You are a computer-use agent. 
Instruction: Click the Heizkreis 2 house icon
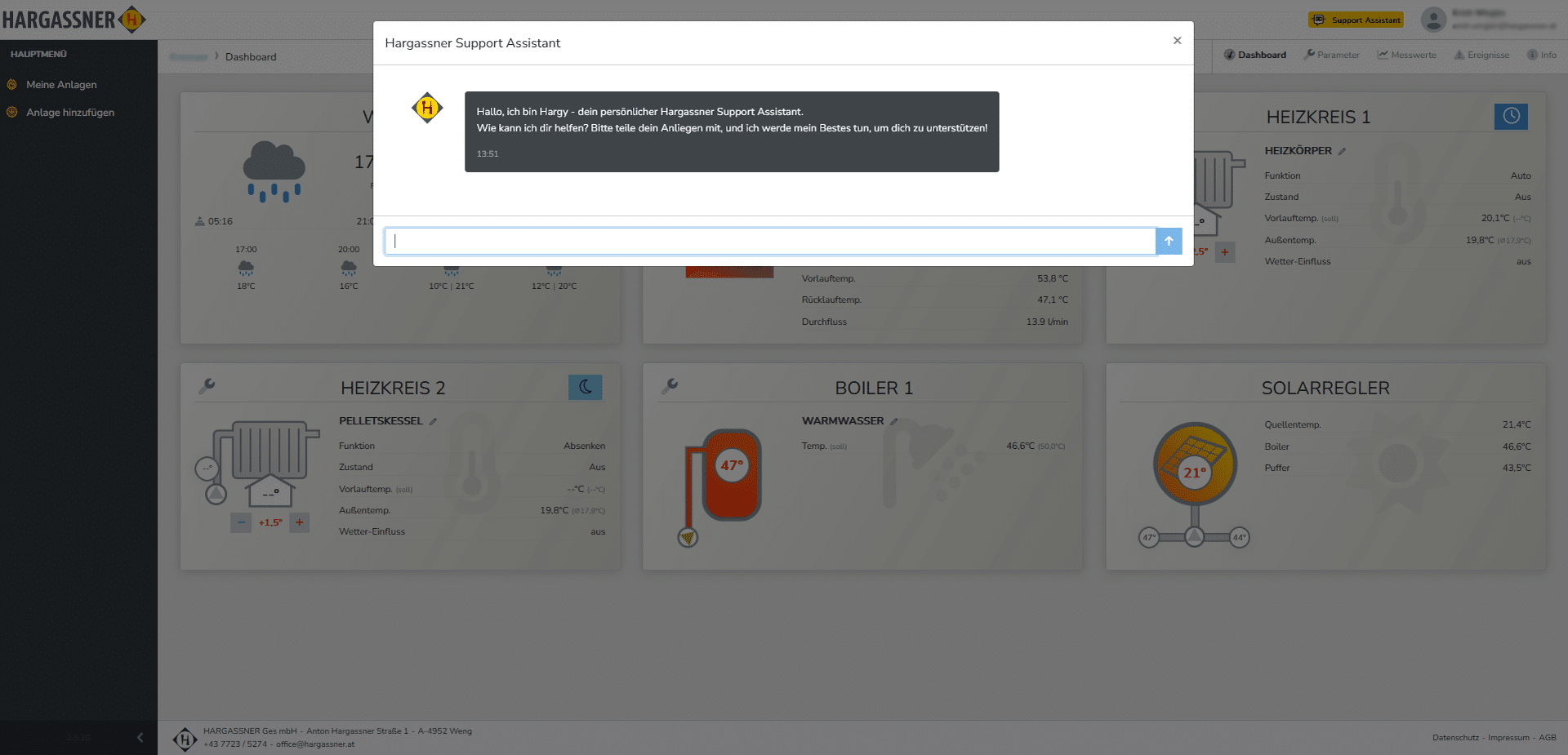270,491
